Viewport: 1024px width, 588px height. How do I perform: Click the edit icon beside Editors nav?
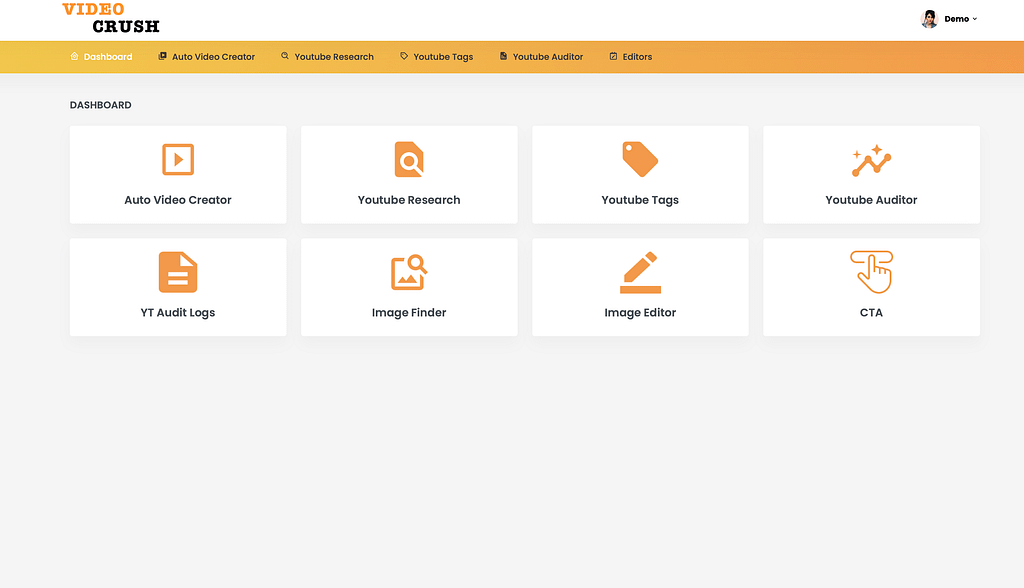[x=613, y=56]
